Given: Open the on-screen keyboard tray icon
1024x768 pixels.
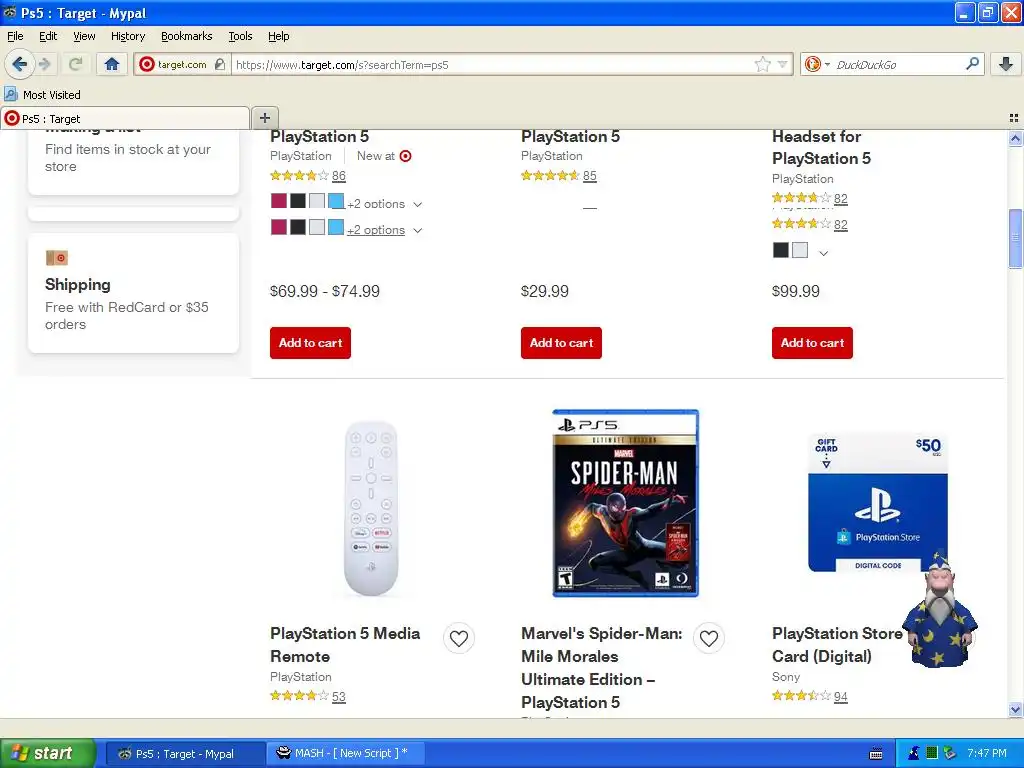Looking at the screenshot, I should [x=876, y=754].
